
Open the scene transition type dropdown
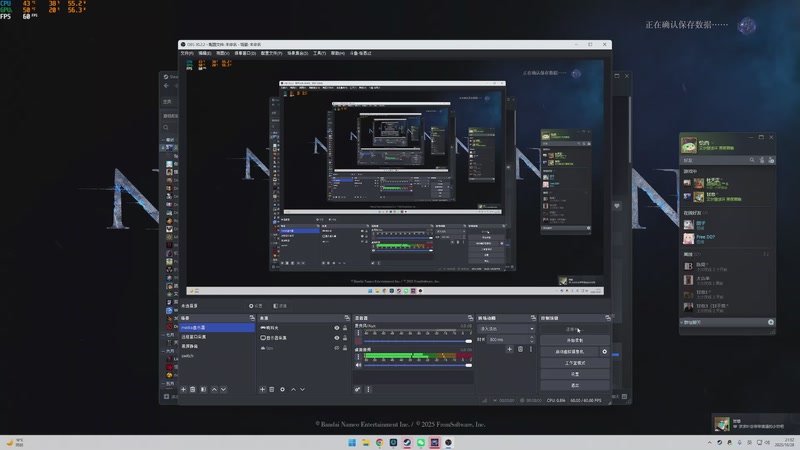506,329
